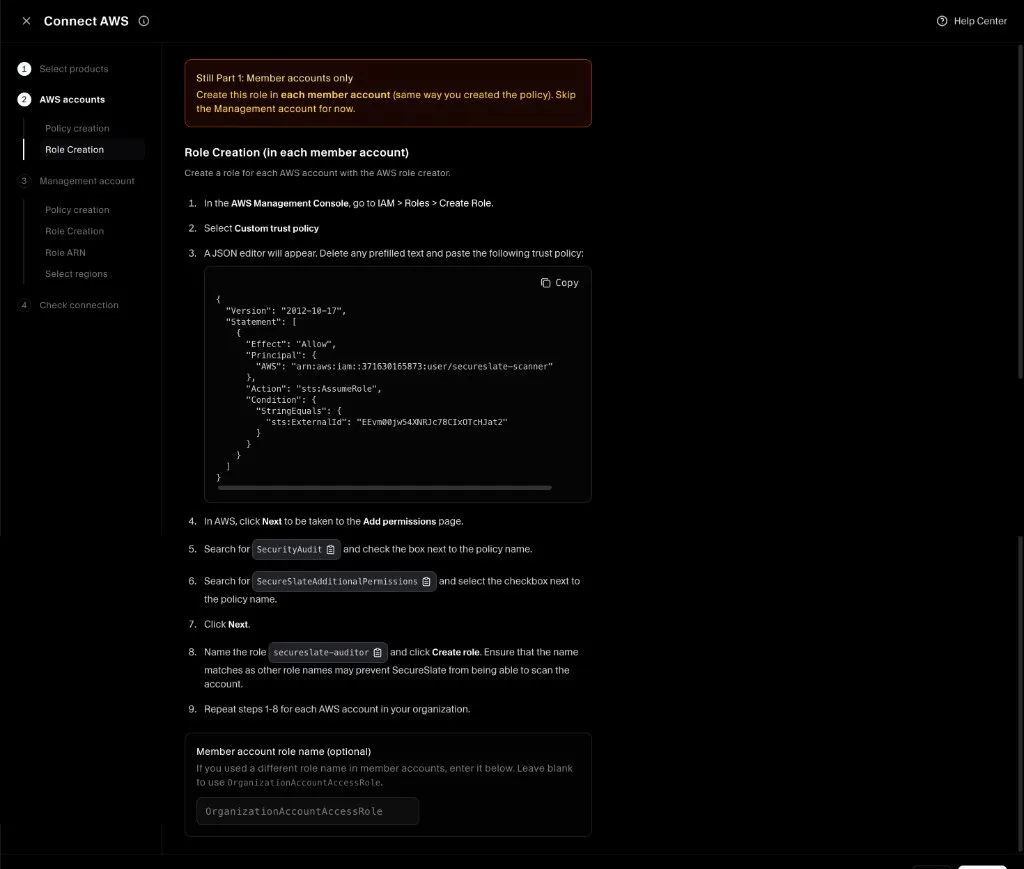
Task: Open the Role ARN sub-step
Action: [x=65, y=253]
